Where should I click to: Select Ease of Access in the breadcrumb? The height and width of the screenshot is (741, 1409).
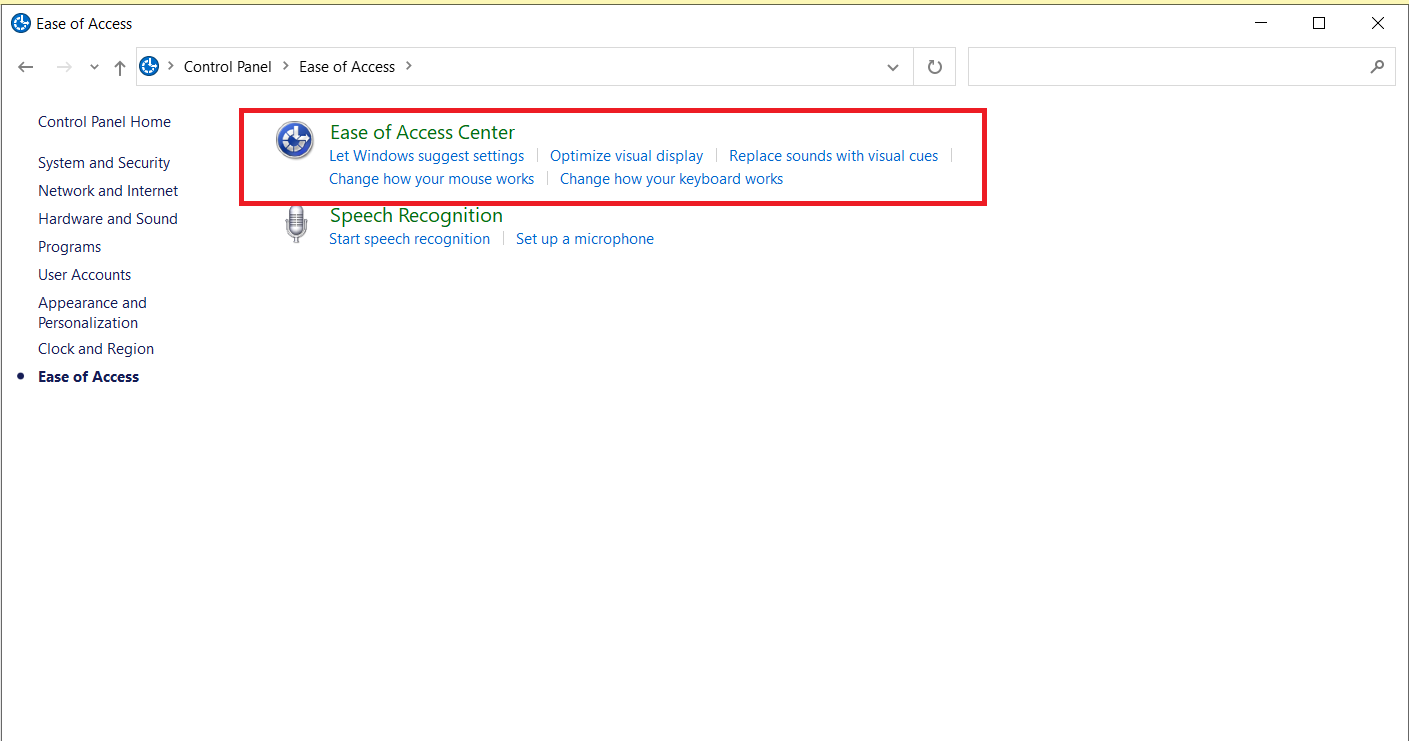tap(347, 67)
